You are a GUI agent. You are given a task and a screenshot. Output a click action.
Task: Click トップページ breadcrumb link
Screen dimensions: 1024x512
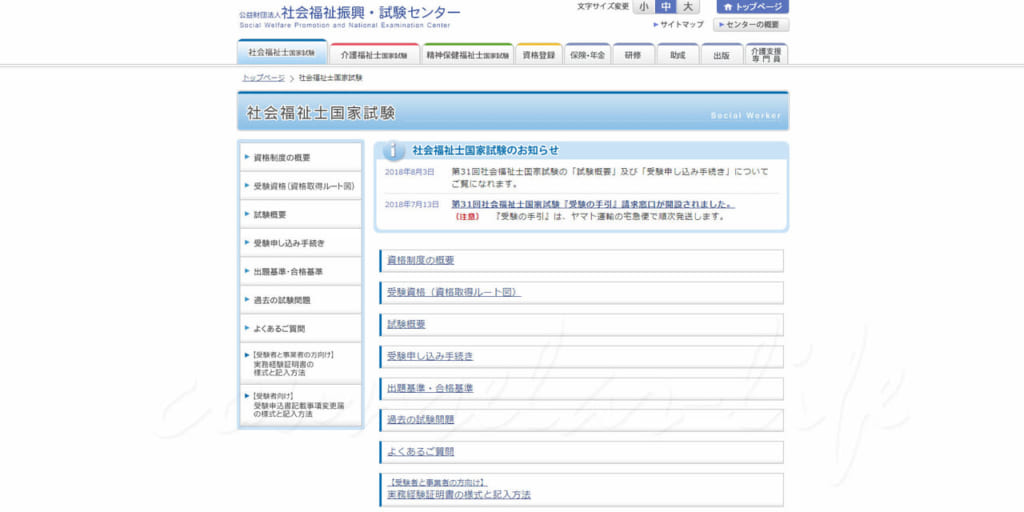tap(264, 78)
